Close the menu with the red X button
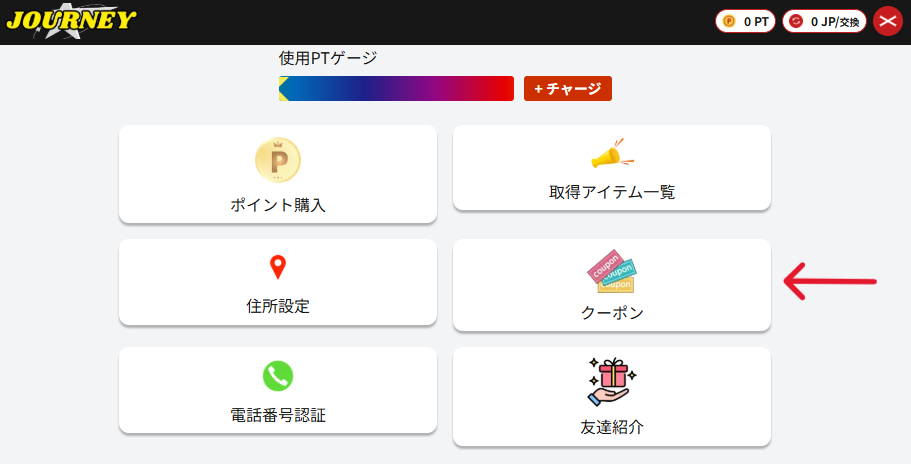This screenshot has width=911, height=464. click(x=888, y=21)
